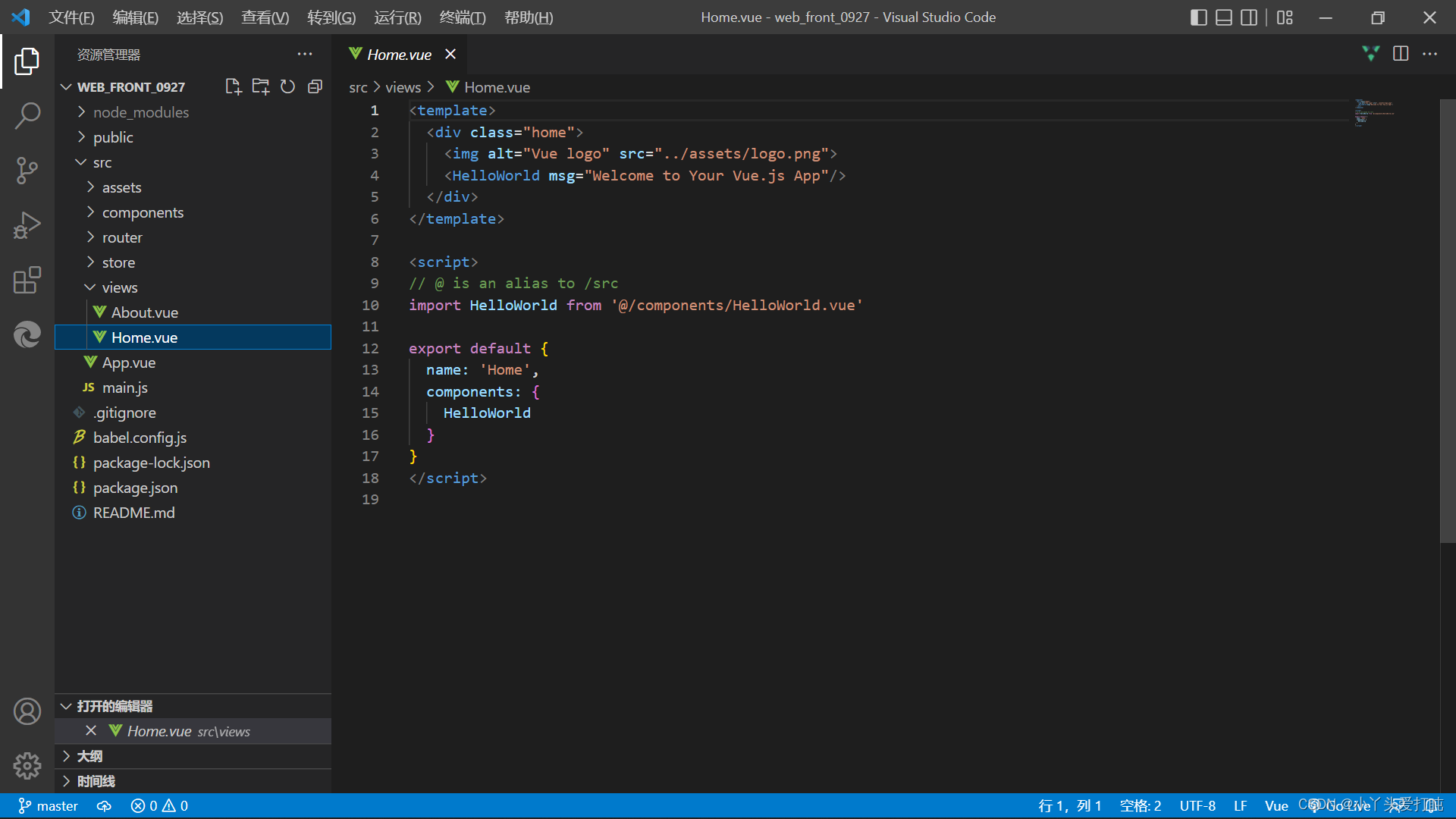1456x819 pixels.
Task: Open Microsoft Edge tools icon in activity bar
Action: pos(27,334)
